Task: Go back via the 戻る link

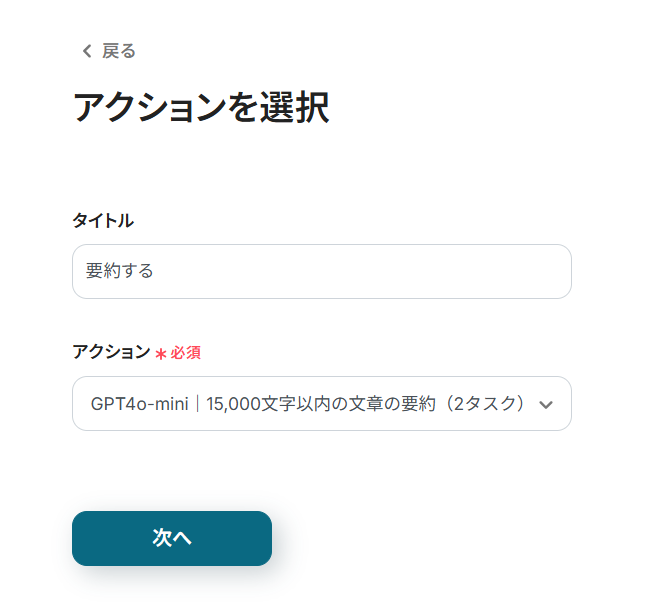Action: pyautogui.click(x=118, y=51)
